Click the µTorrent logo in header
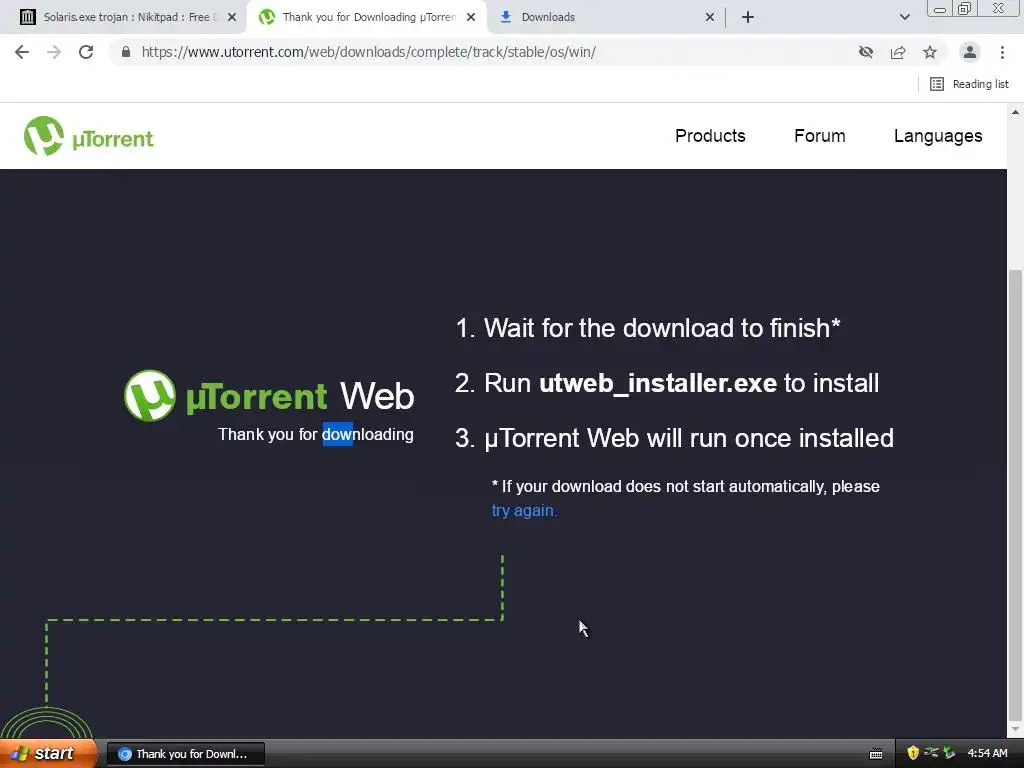The image size is (1024, 768). [x=89, y=136]
